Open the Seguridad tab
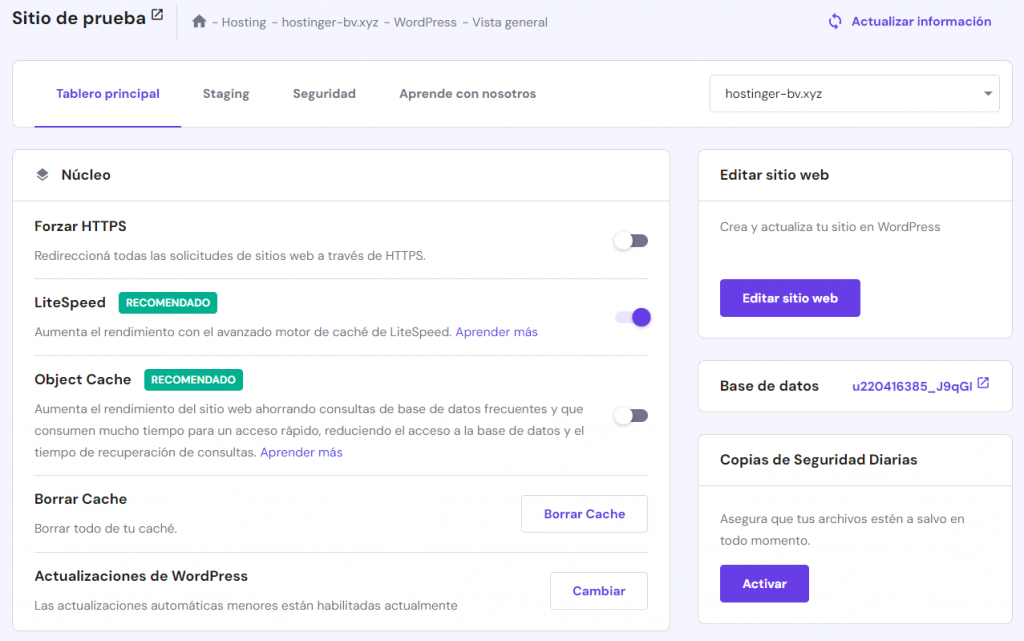Image resolution: width=1024 pixels, height=641 pixels. 324,93
